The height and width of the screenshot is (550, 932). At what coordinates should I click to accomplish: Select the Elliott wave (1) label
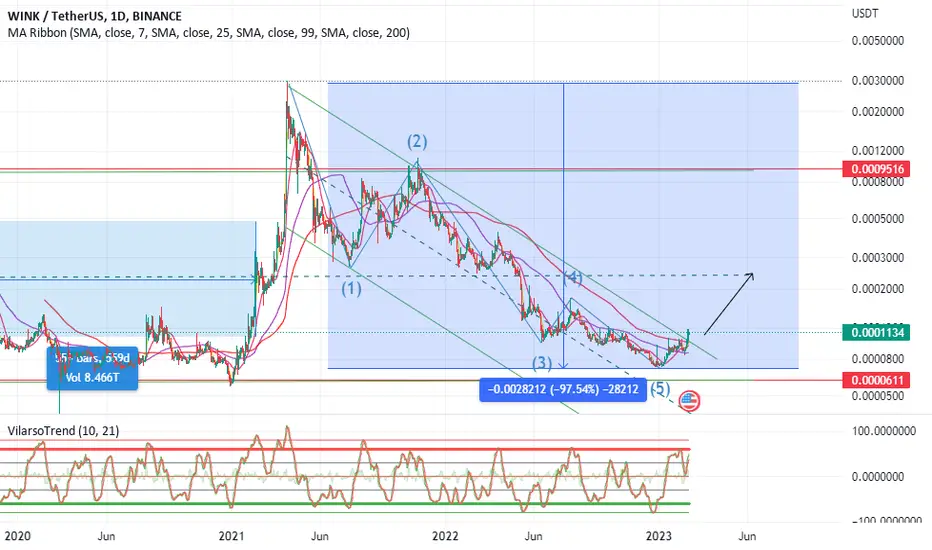coord(351,289)
